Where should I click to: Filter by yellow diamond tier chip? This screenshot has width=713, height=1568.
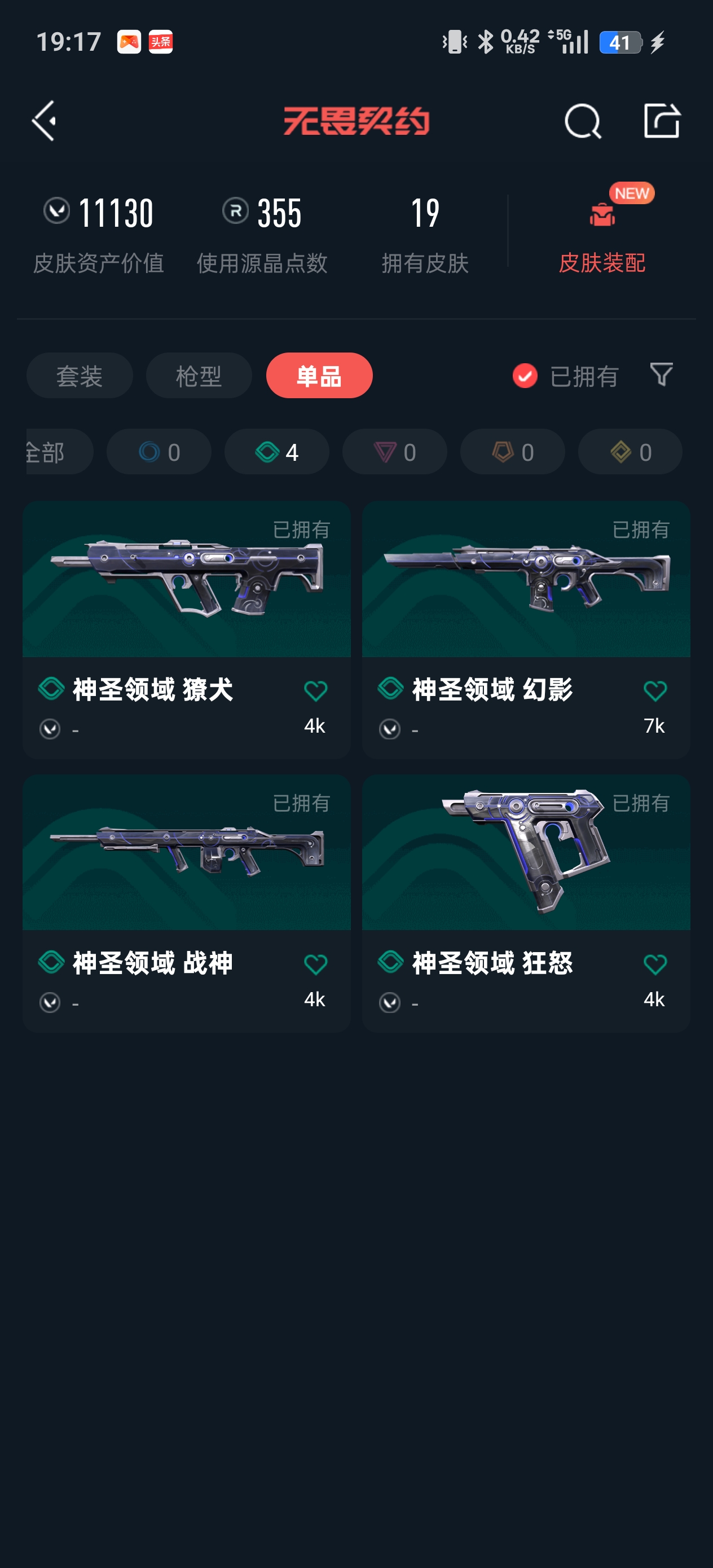click(630, 452)
